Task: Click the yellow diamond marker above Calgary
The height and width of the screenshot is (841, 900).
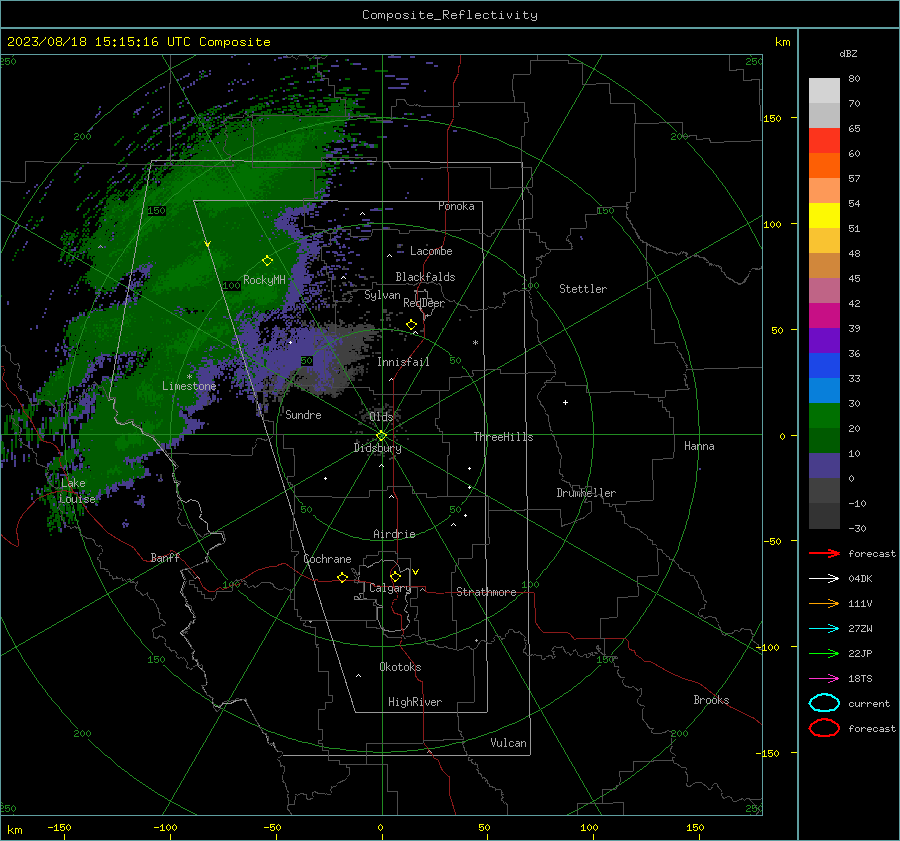Action: click(395, 576)
